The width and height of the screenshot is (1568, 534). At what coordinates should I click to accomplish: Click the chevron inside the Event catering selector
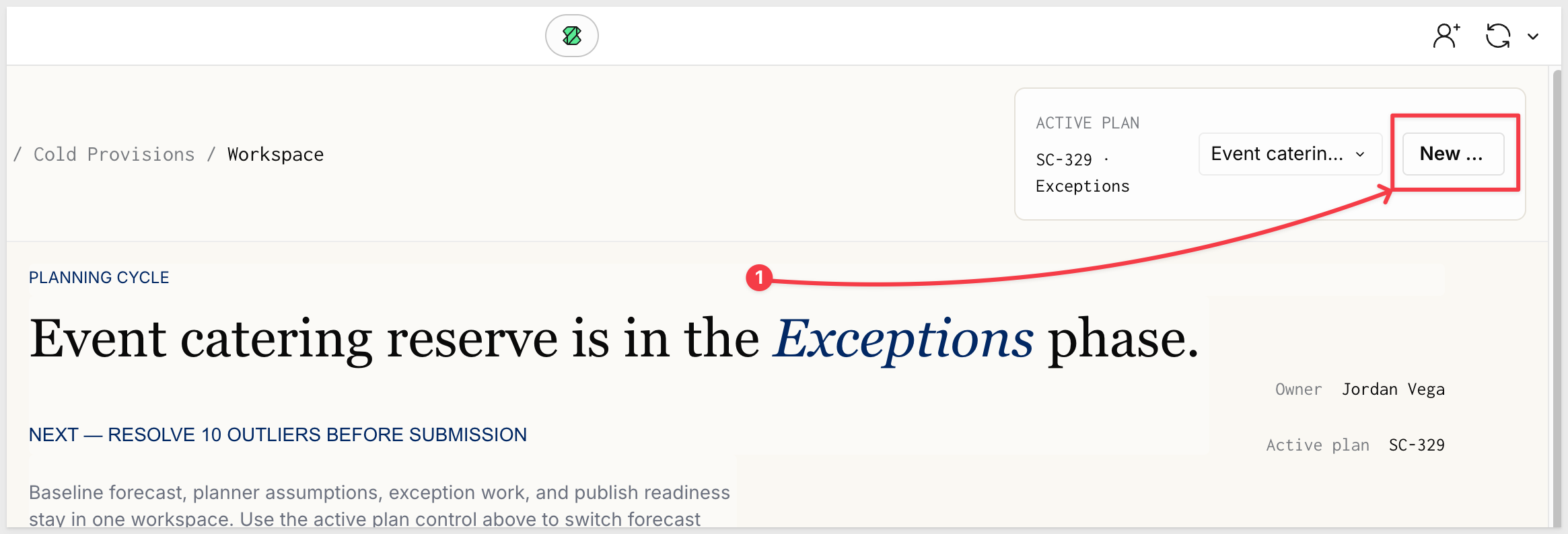click(1360, 155)
